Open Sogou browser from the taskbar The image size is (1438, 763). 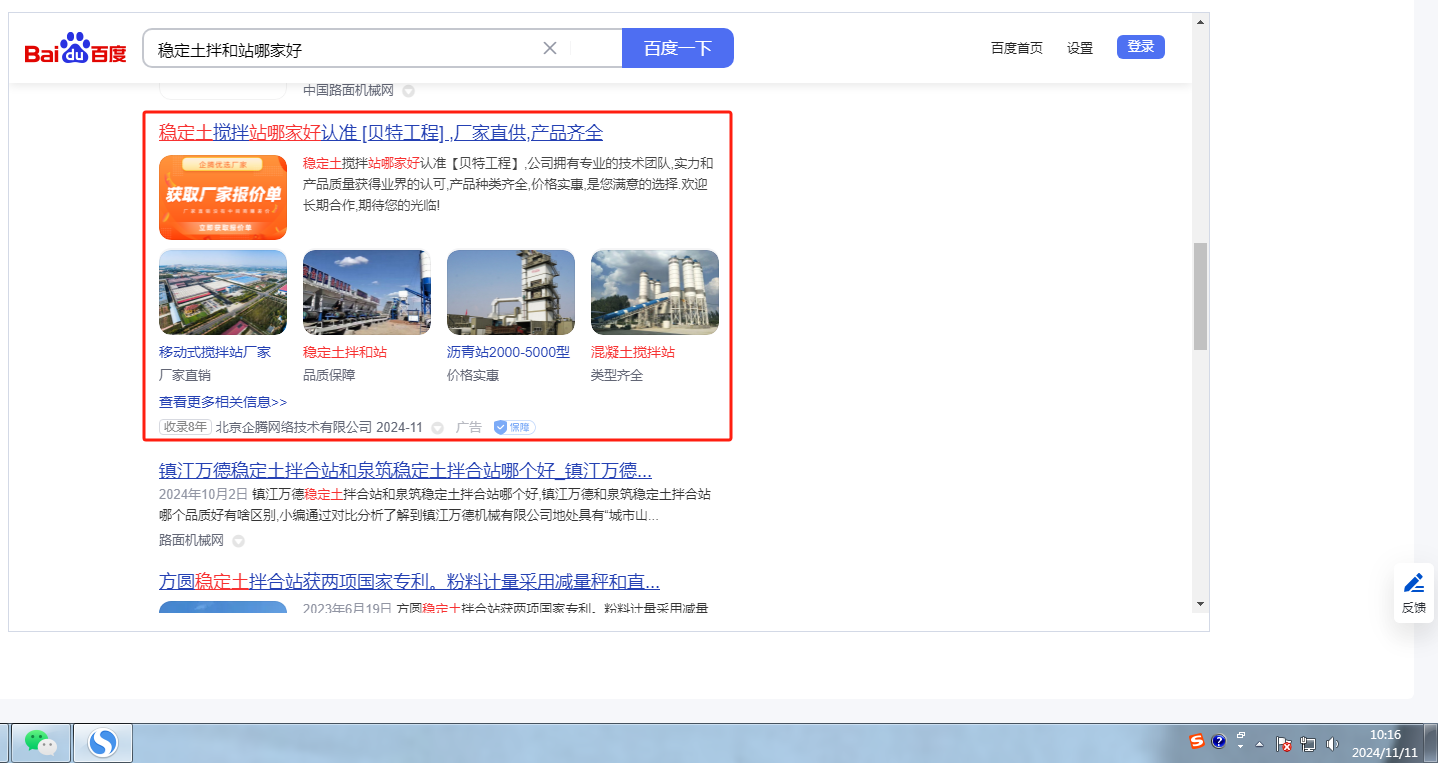tap(103, 742)
